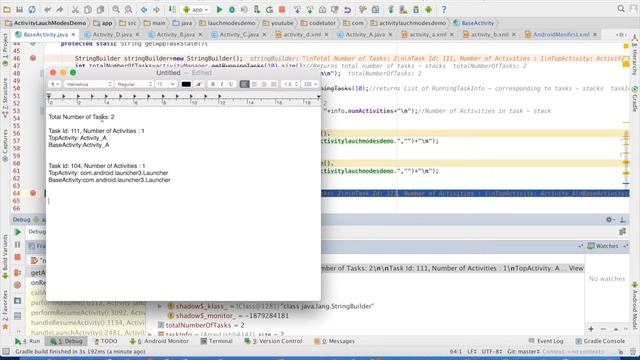Click the Pause Program icon in Debug
This screenshot has width=640, height=360.
18,244
